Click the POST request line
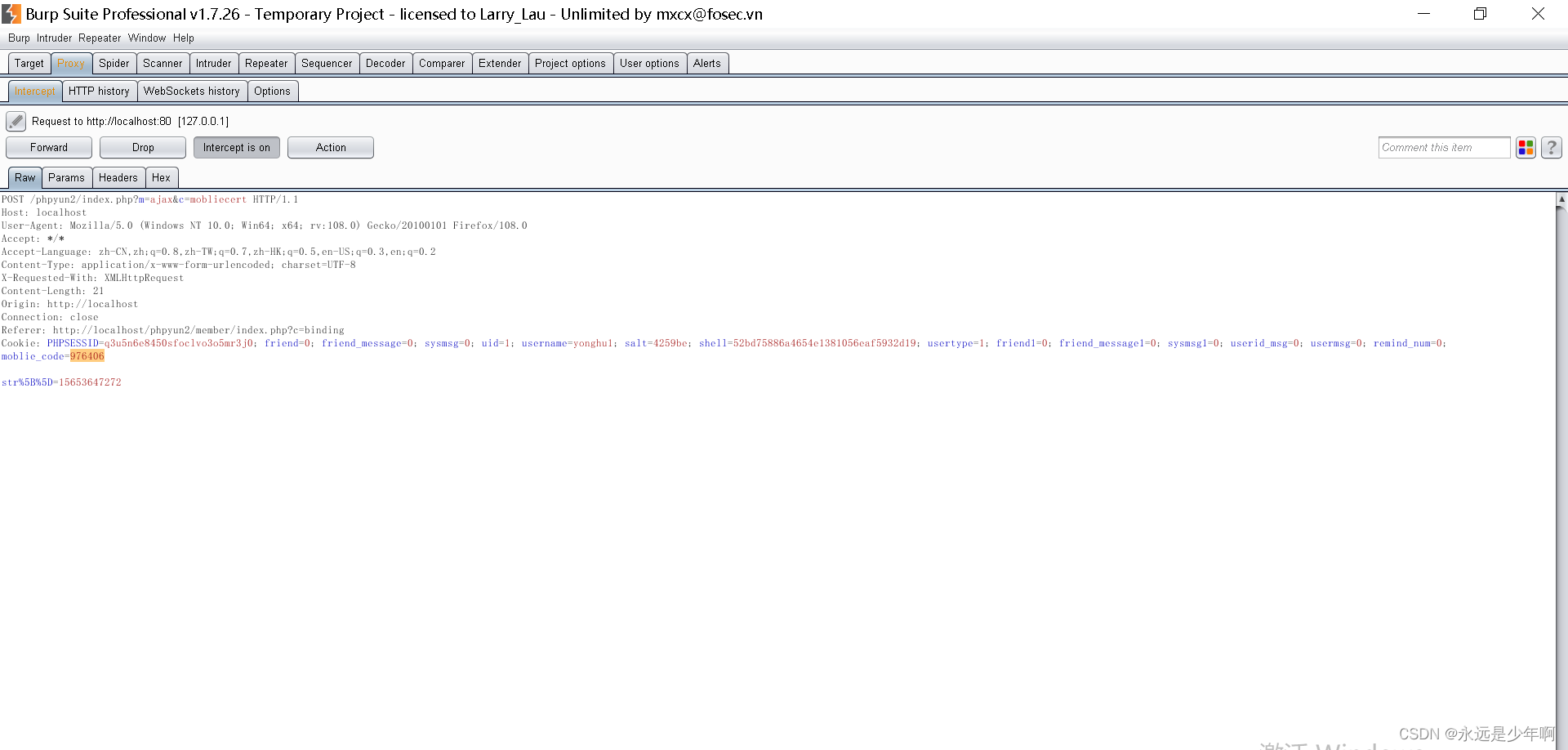 (149, 199)
